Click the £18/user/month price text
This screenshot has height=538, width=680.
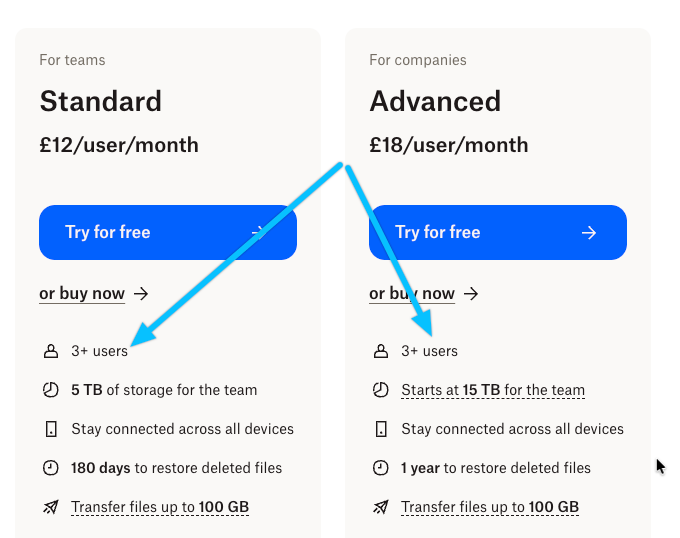pos(449,145)
